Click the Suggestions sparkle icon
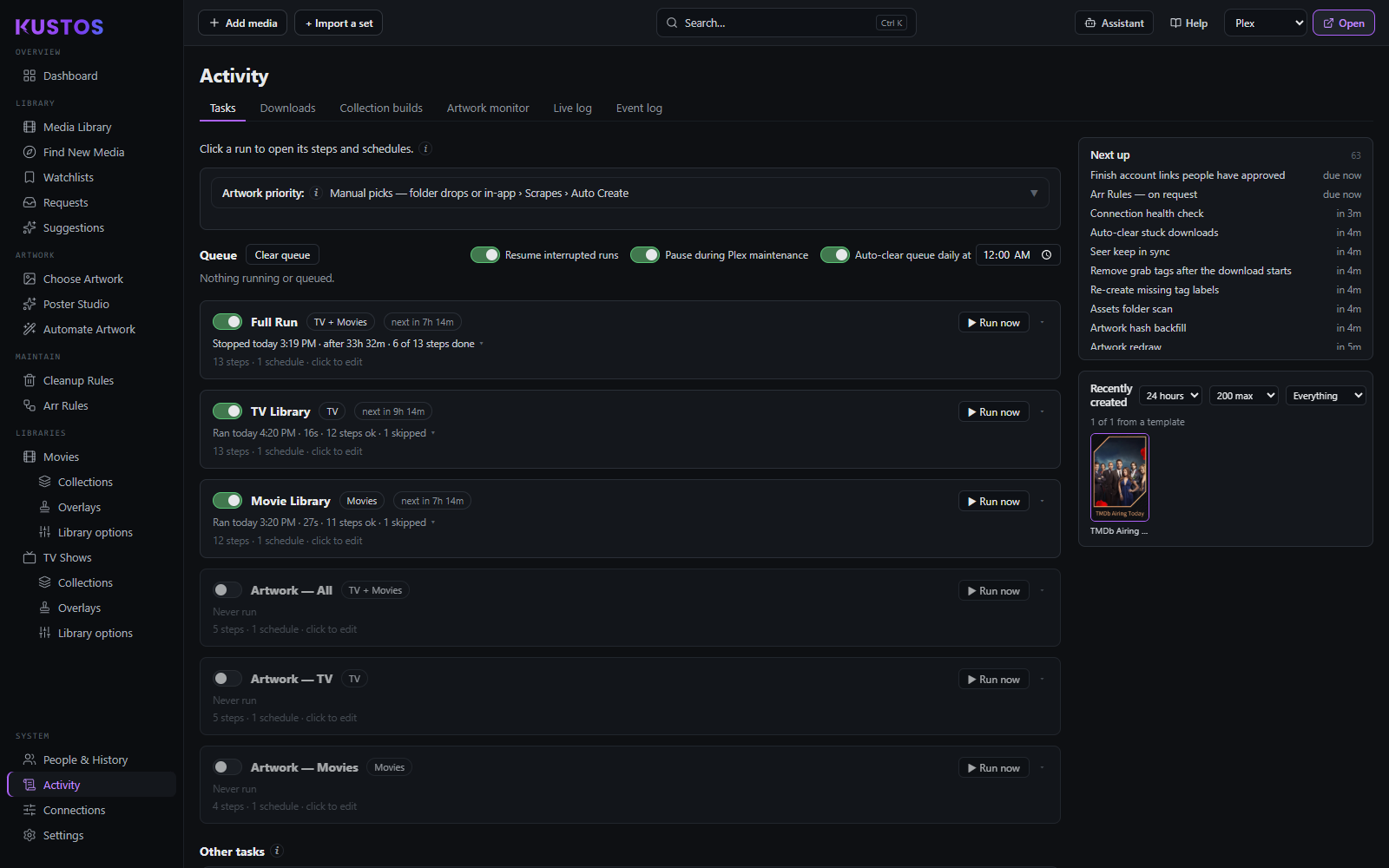The height and width of the screenshot is (868, 1389). 30,227
